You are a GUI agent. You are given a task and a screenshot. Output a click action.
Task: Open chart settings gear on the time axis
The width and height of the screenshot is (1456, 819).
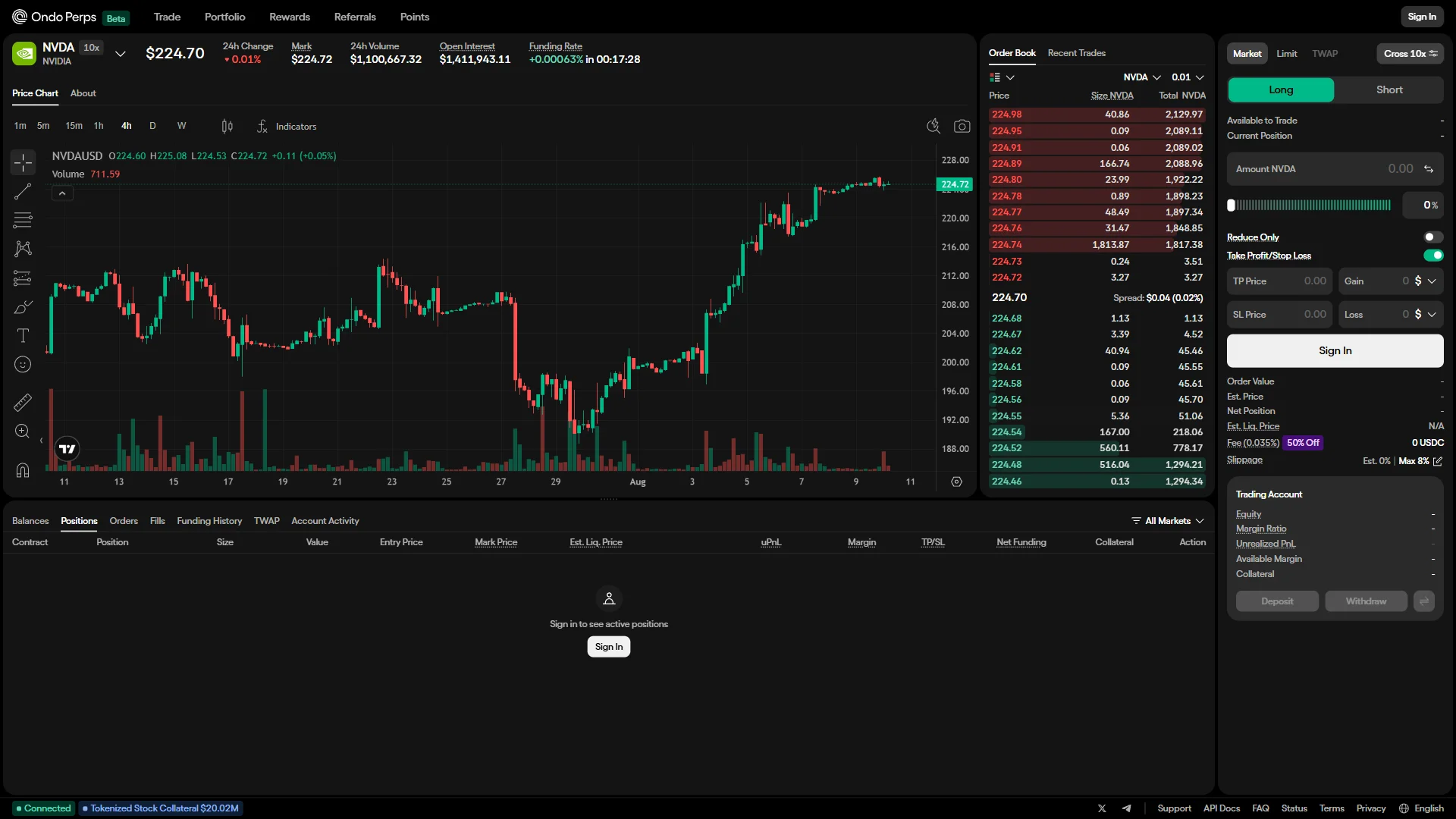(956, 482)
